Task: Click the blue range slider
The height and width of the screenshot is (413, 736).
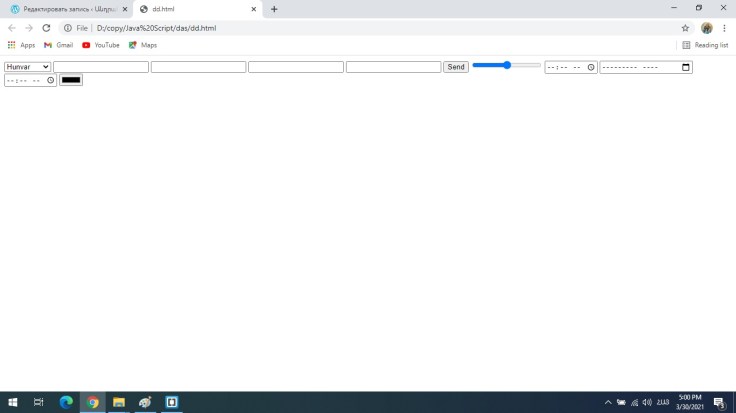Action: (506, 65)
